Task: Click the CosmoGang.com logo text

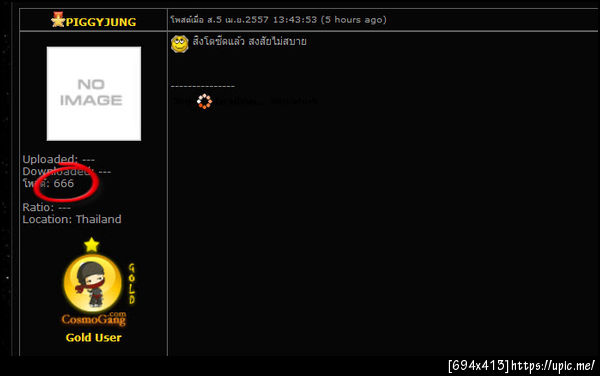Action: click(x=94, y=319)
